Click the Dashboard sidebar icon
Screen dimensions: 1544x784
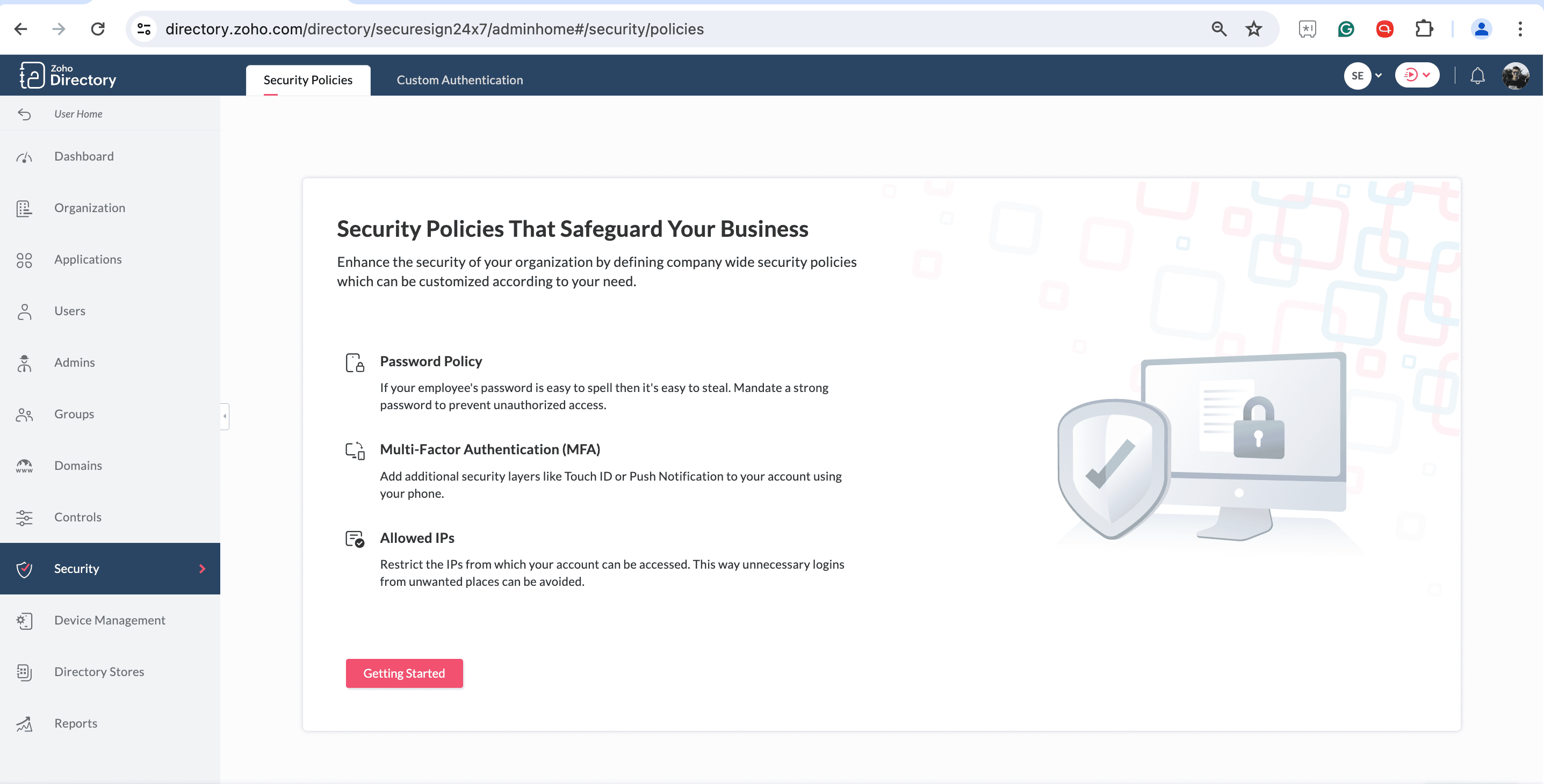pos(24,157)
